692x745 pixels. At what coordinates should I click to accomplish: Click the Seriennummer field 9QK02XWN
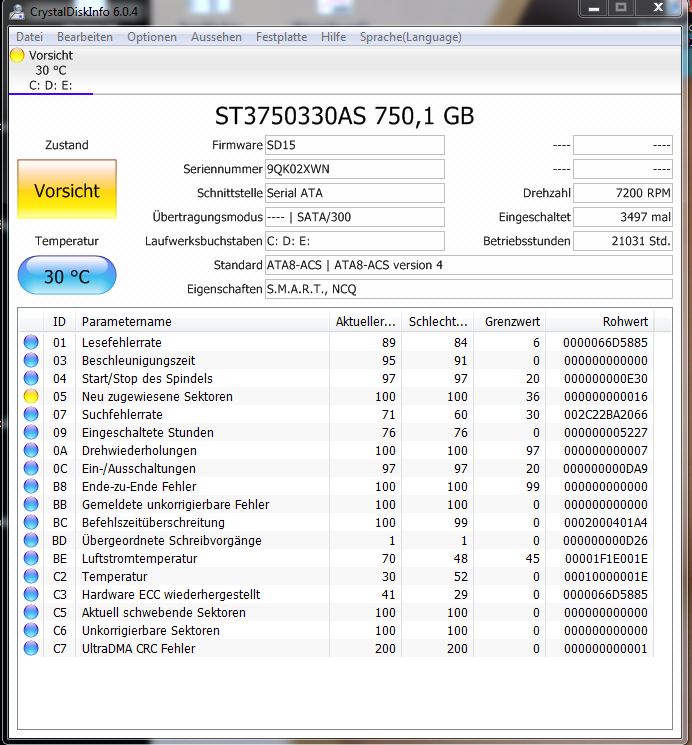pyautogui.click(x=355, y=169)
